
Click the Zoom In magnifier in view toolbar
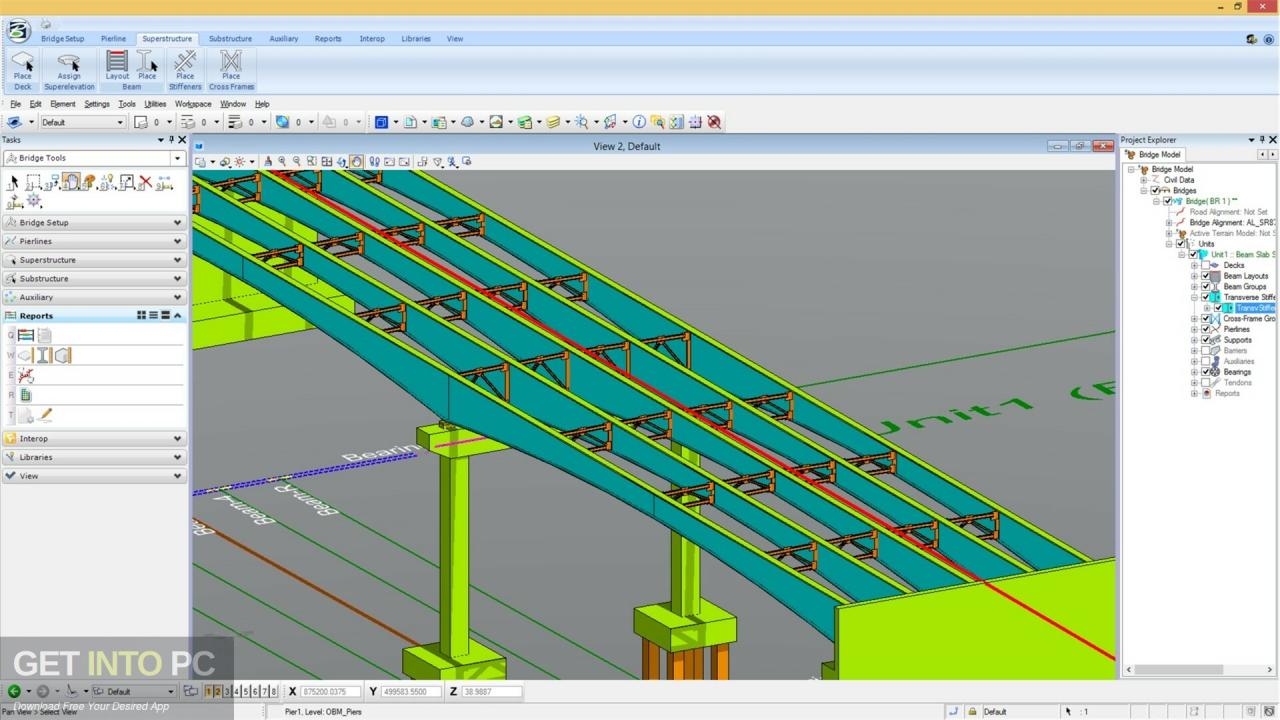(x=282, y=161)
